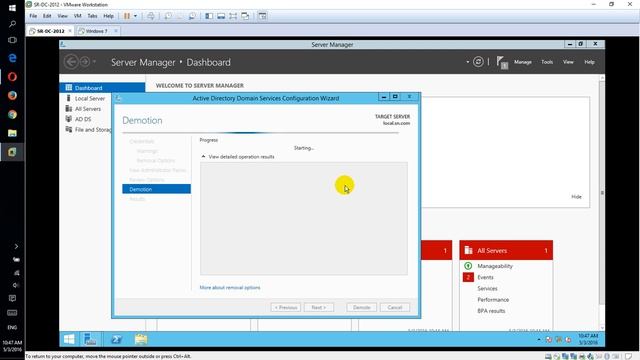Open Performance in All Servers tile
Image resolution: width=640 pixels, height=360 pixels.
click(x=493, y=300)
